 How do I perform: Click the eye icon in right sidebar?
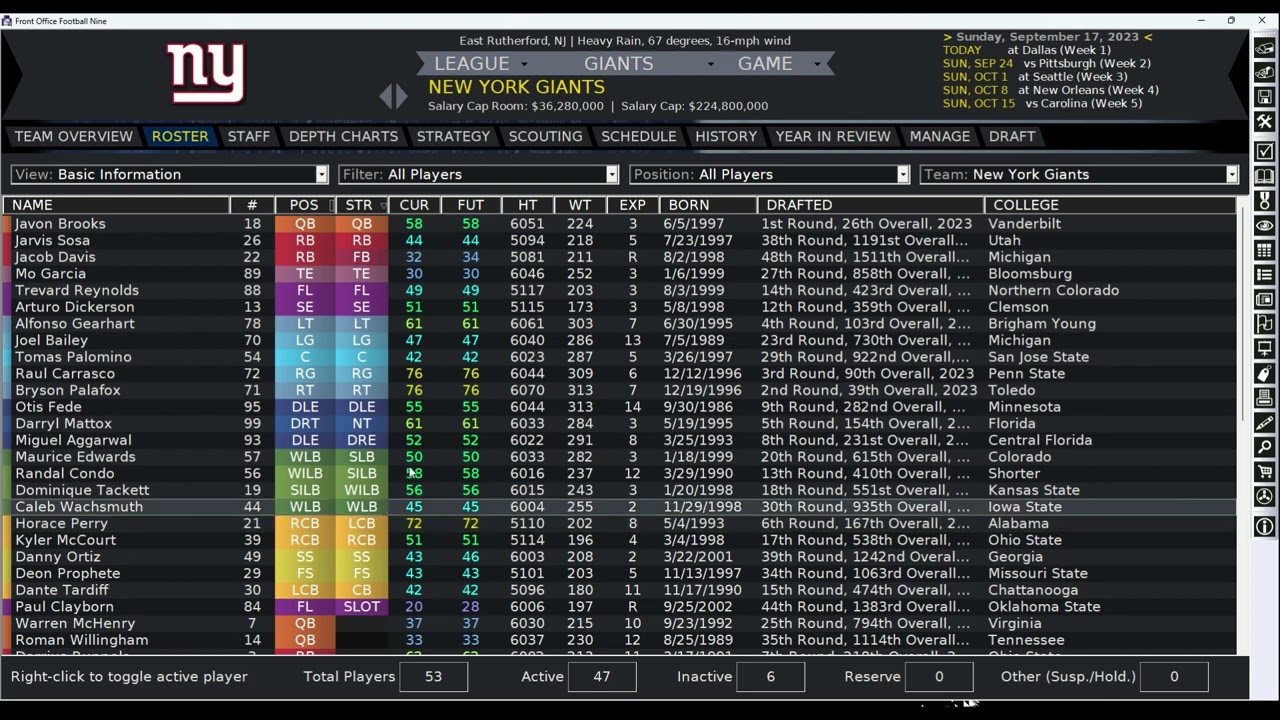click(1265, 226)
